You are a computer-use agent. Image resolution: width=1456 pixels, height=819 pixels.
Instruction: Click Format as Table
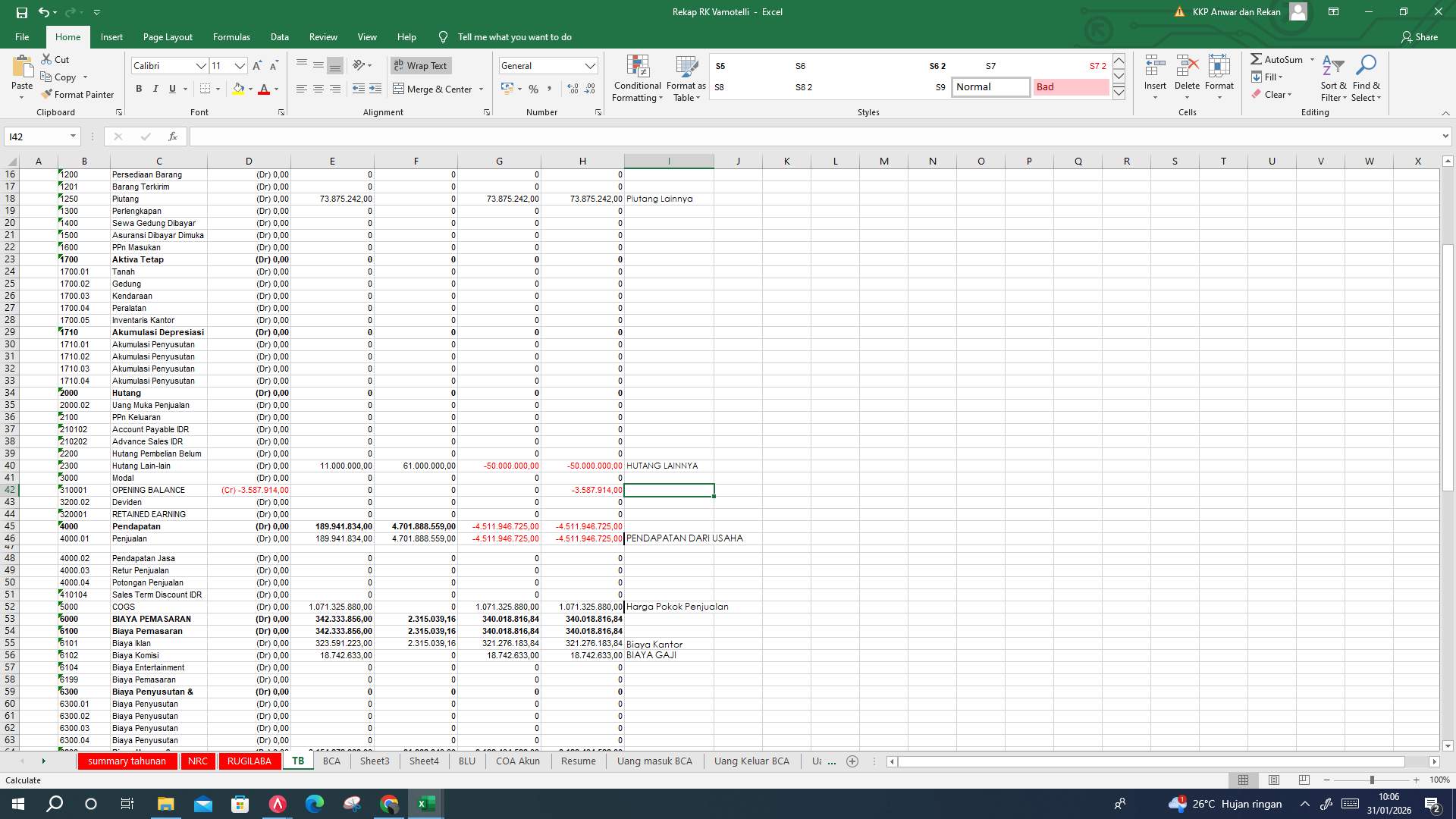click(685, 78)
